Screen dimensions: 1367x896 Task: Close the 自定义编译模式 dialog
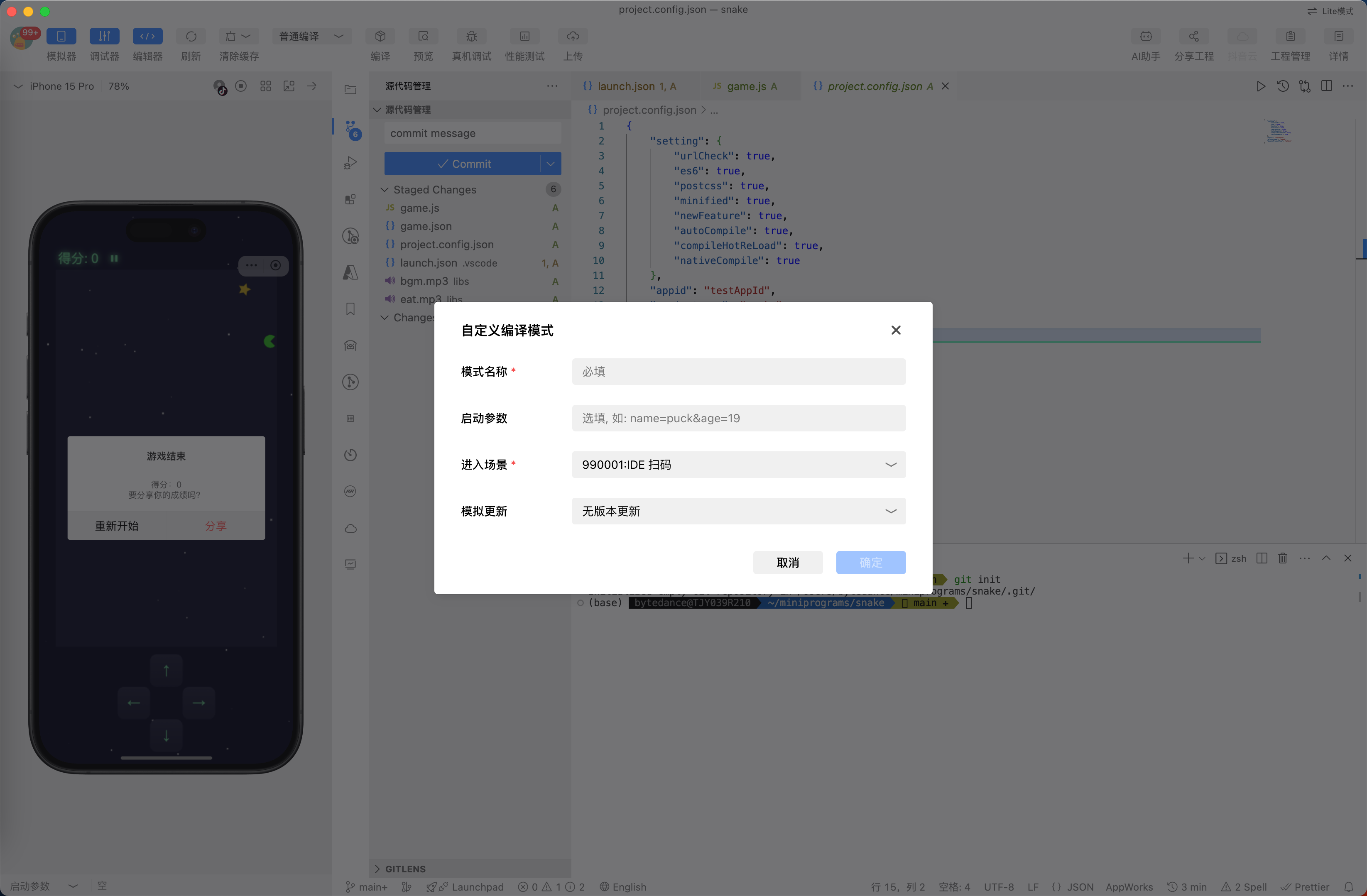click(895, 330)
